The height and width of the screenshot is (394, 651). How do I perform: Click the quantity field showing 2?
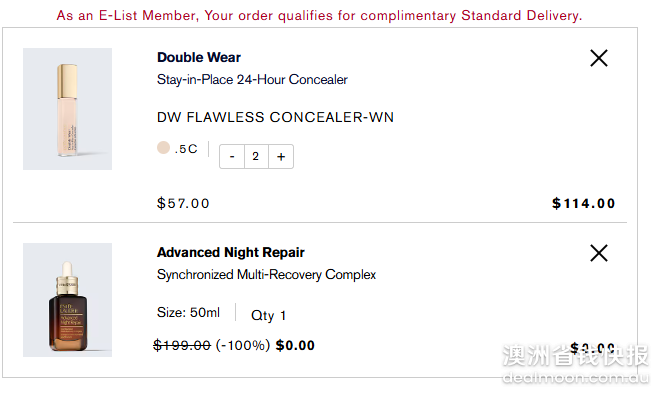click(x=256, y=157)
